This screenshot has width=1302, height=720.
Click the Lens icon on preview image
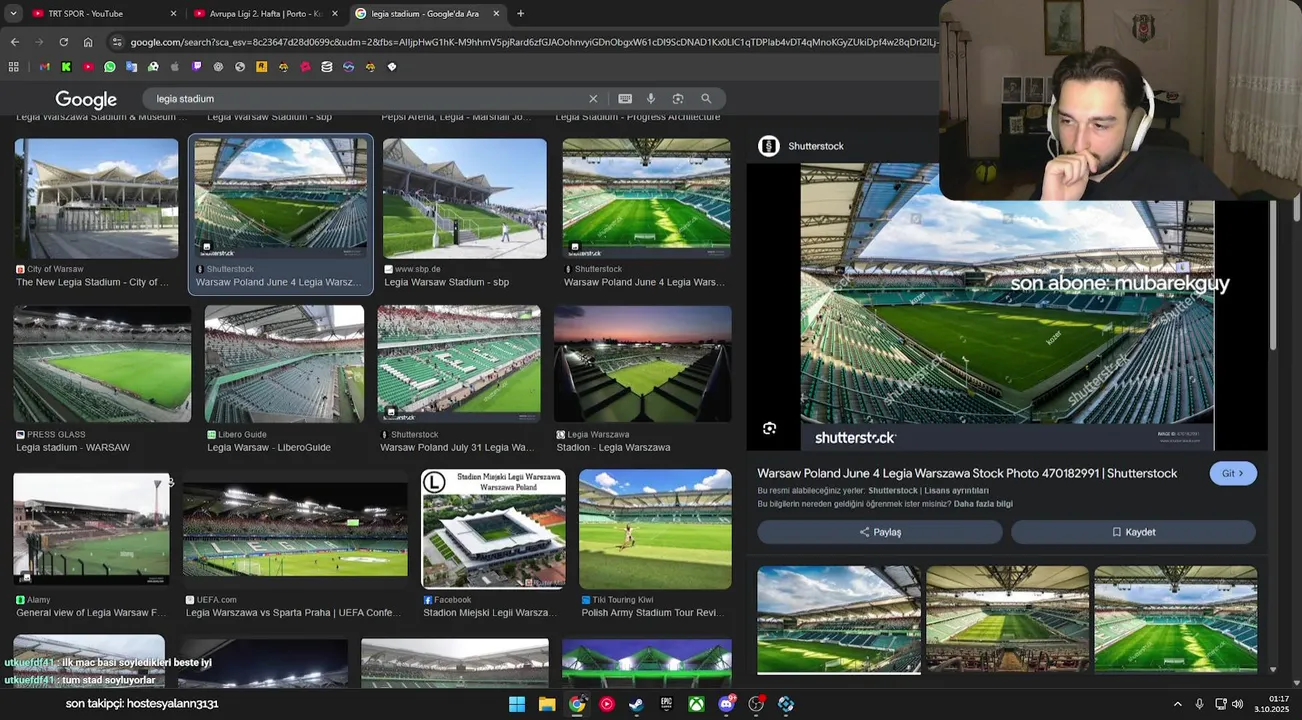pos(769,428)
